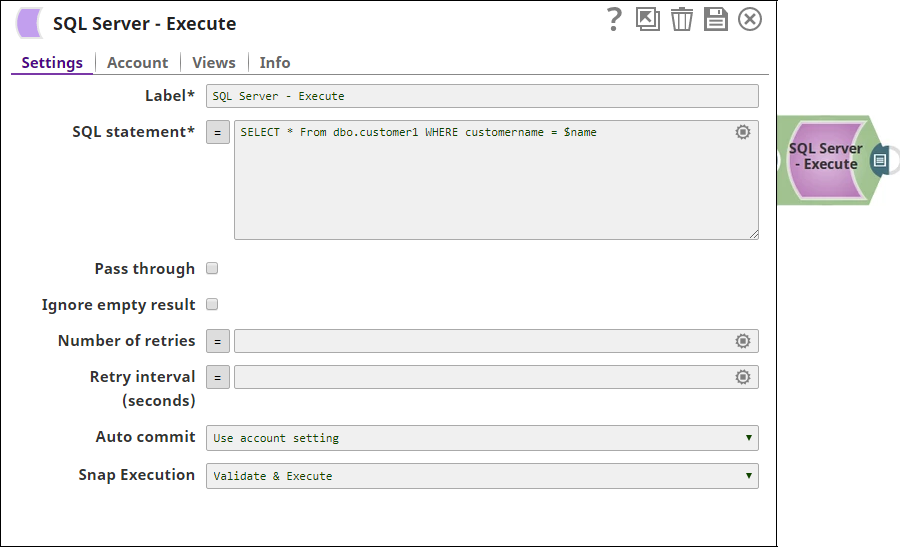Save settings with the floppy disk icon
The image size is (905, 547).
(x=716, y=19)
